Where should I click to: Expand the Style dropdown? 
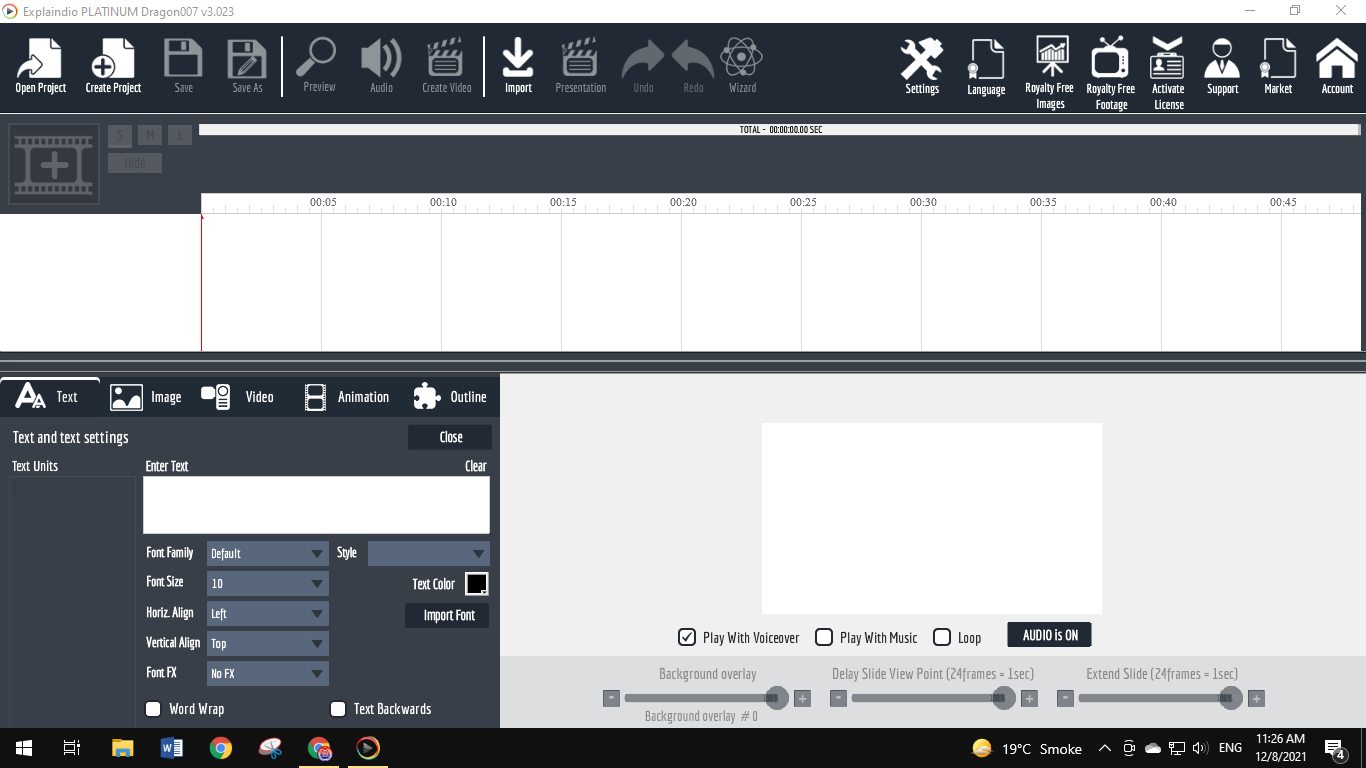(x=429, y=553)
